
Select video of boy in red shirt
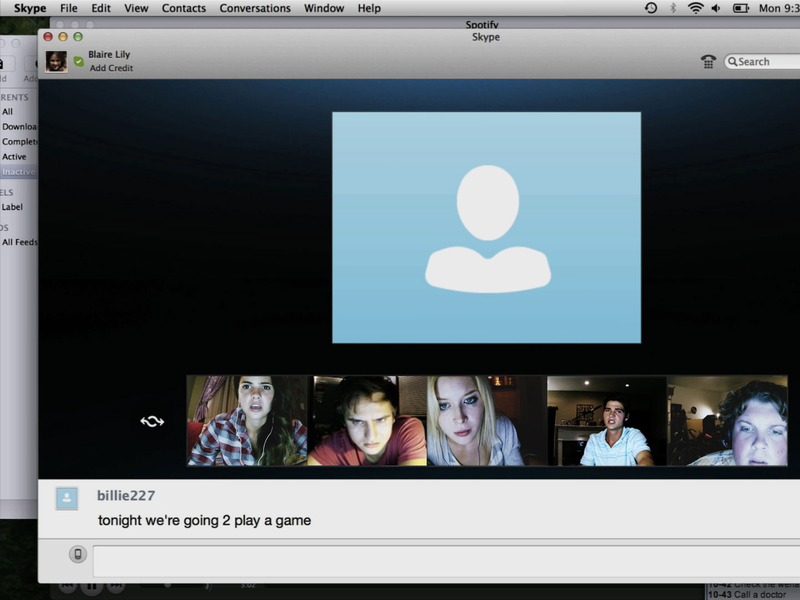pyautogui.click(x=367, y=420)
